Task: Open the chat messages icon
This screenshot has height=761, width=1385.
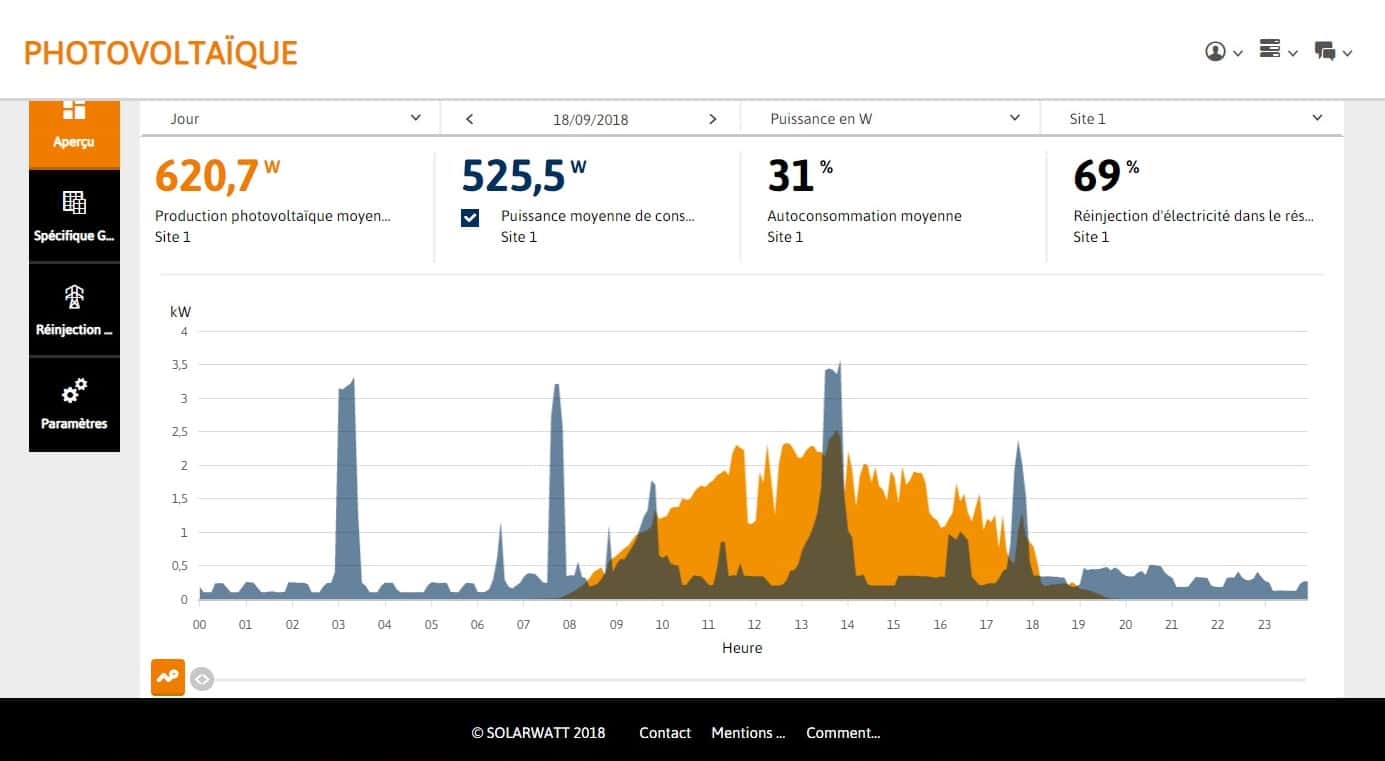Action: point(1325,52)
